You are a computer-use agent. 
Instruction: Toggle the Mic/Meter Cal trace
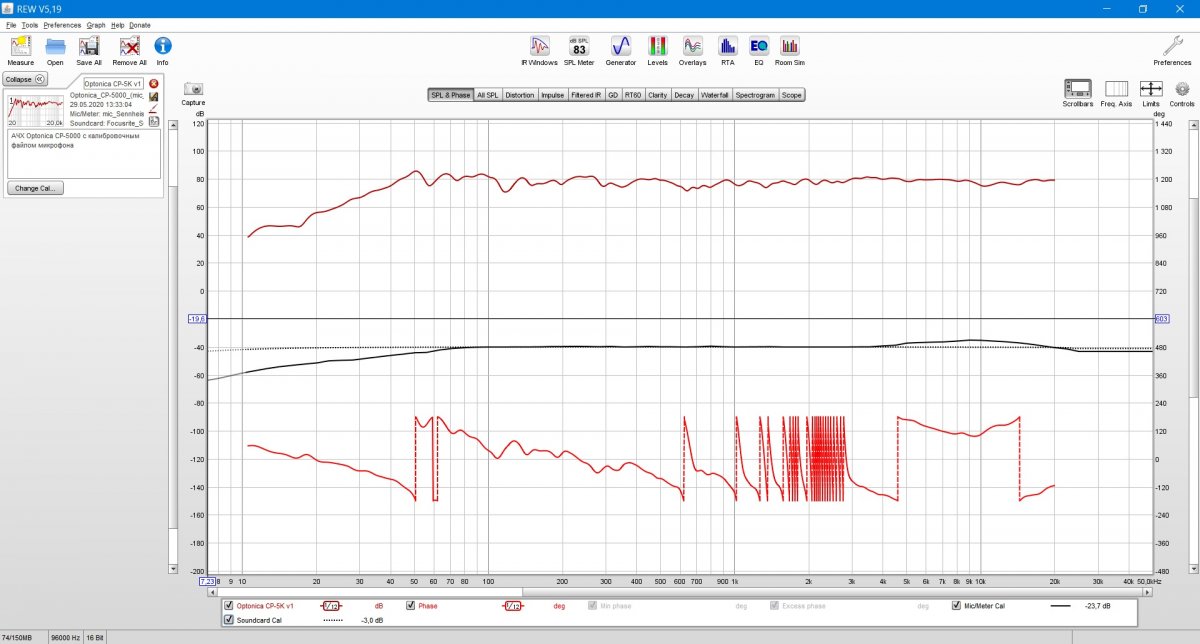coord(957,606)
